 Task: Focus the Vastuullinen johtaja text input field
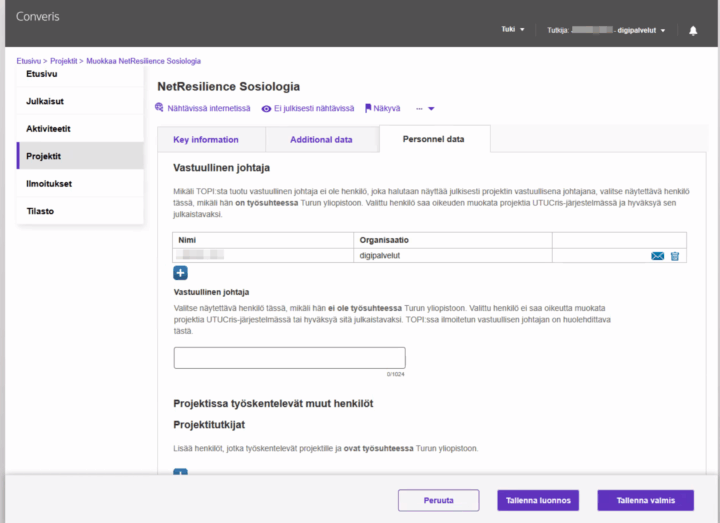[x=289, y=358]
